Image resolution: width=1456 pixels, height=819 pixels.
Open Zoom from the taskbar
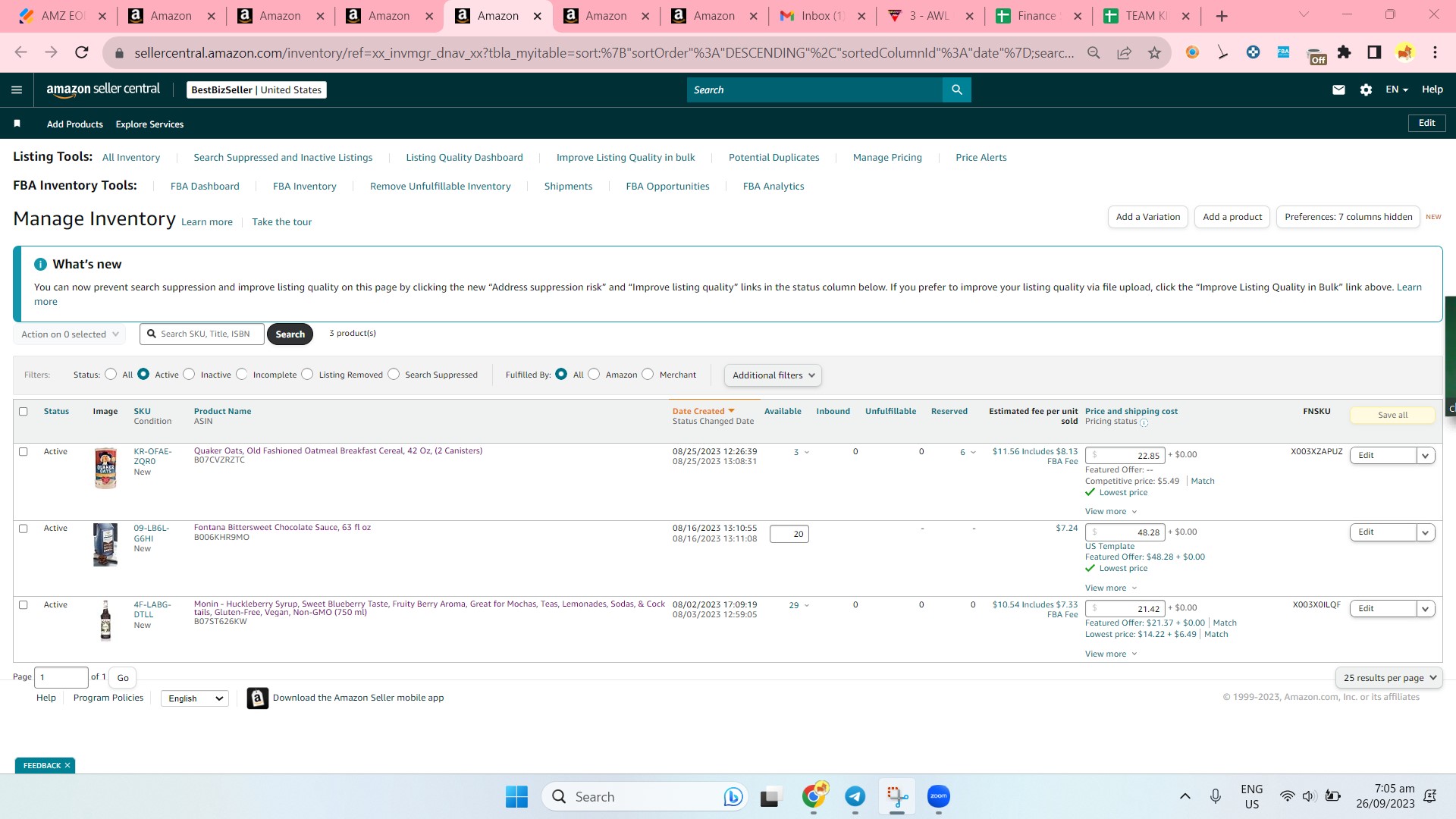pos(938,796)
